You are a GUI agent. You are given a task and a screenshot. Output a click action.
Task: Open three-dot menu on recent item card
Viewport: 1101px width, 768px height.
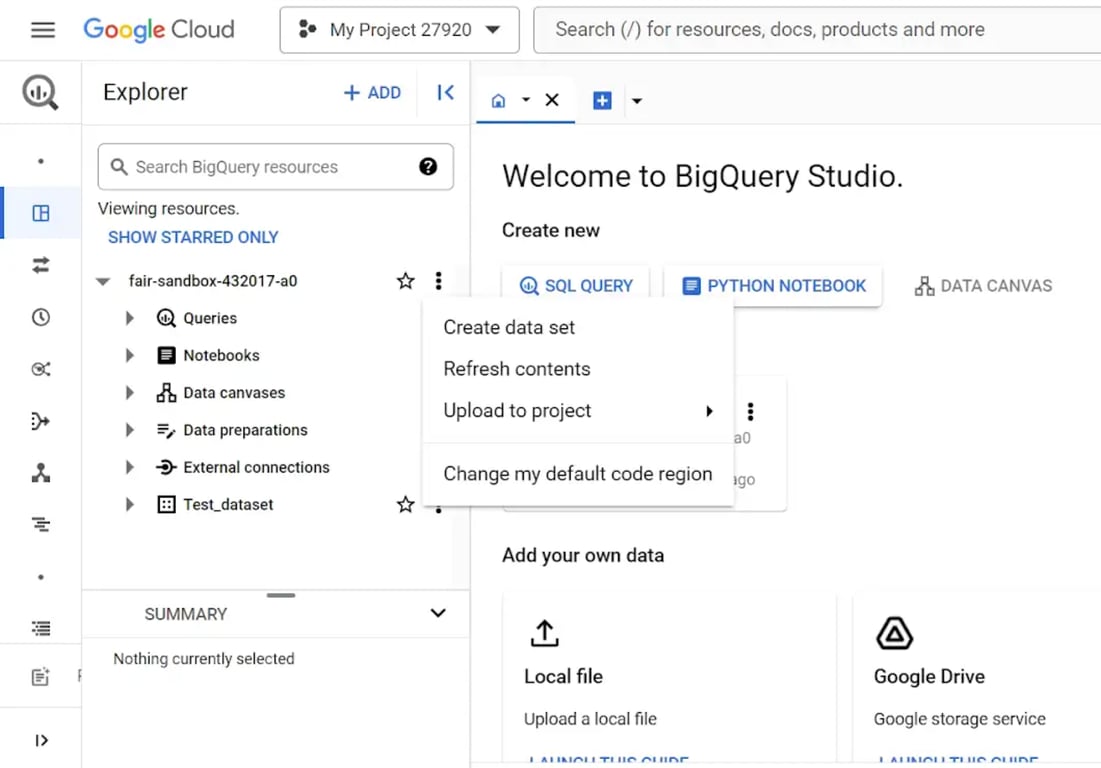pyautogui.click(x=750, y=411)
